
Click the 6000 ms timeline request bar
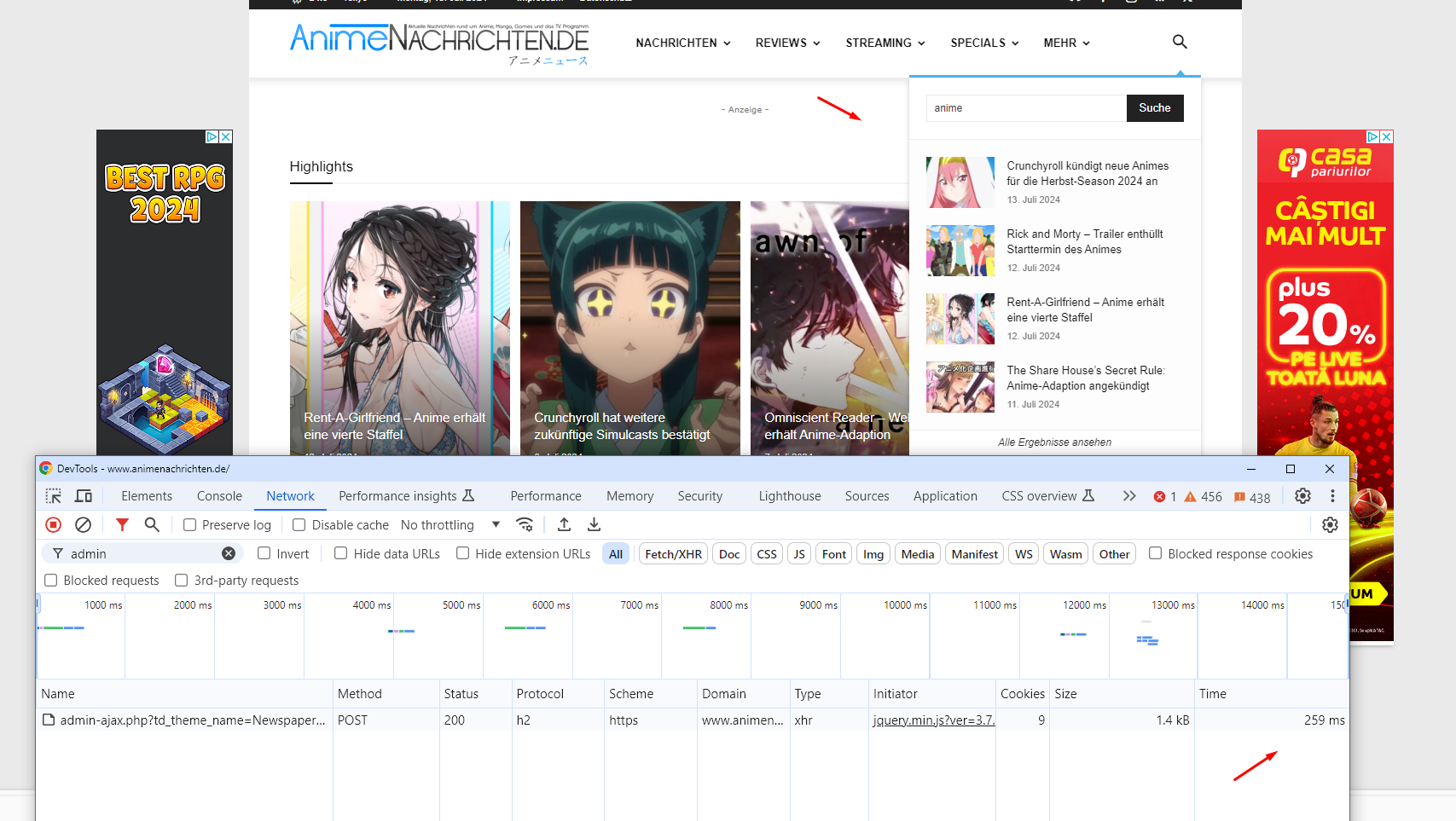coord(525,628)
